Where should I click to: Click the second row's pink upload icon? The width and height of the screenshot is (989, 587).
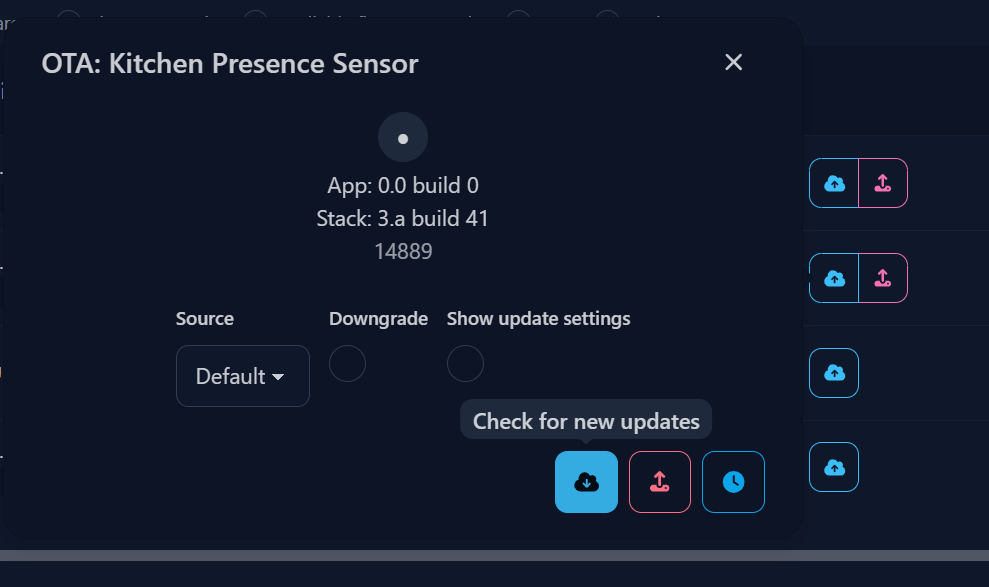point(883,278)
